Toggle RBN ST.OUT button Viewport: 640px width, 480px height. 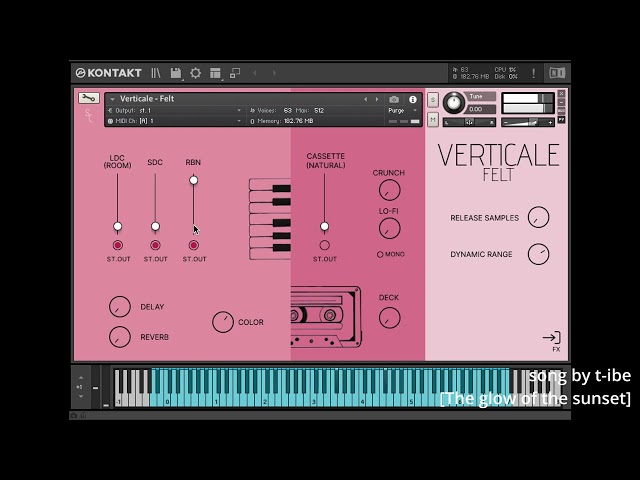(194, 245)
